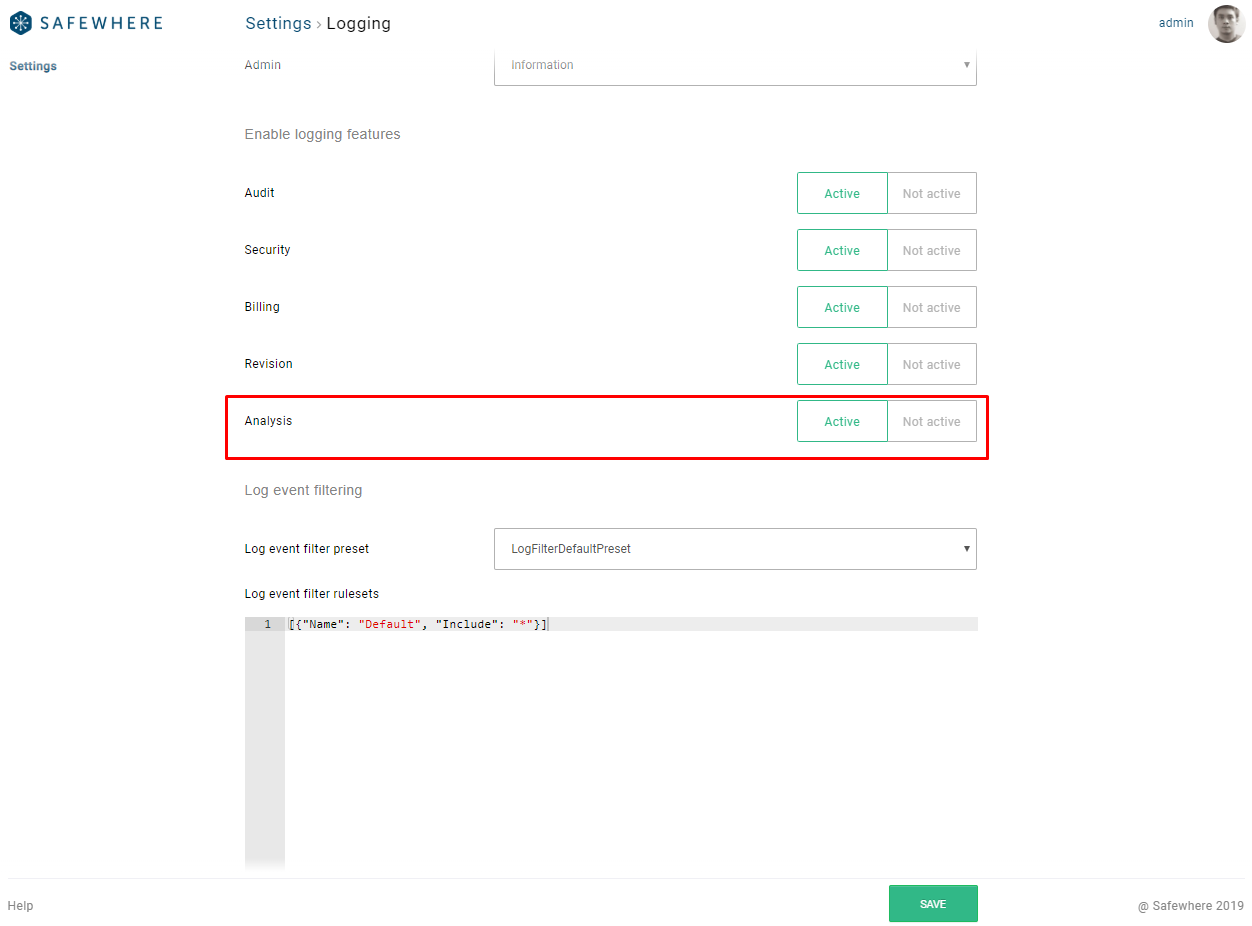Enable Analysis logging with Active button
This screenshot has width=1252, height=926.
pyautogui.click(x=841, y=420)
